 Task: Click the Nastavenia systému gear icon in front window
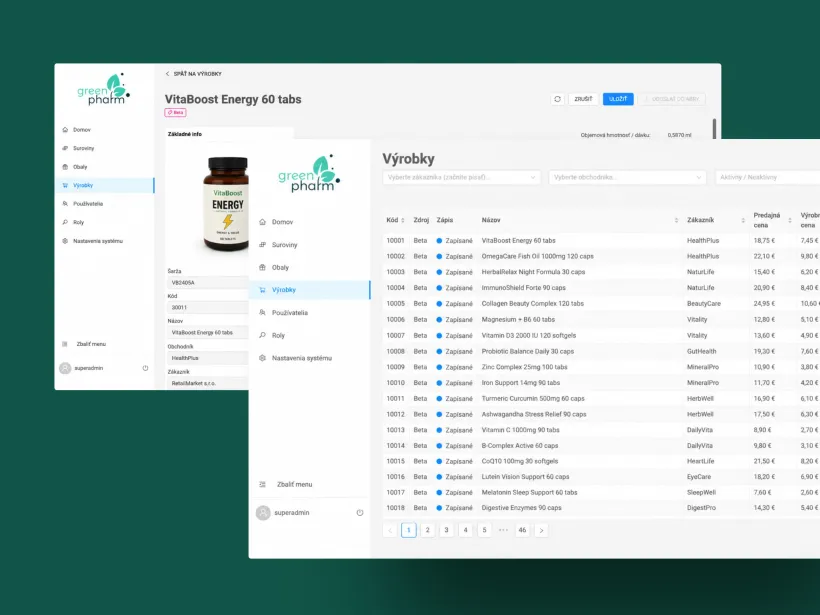[263, 358]
